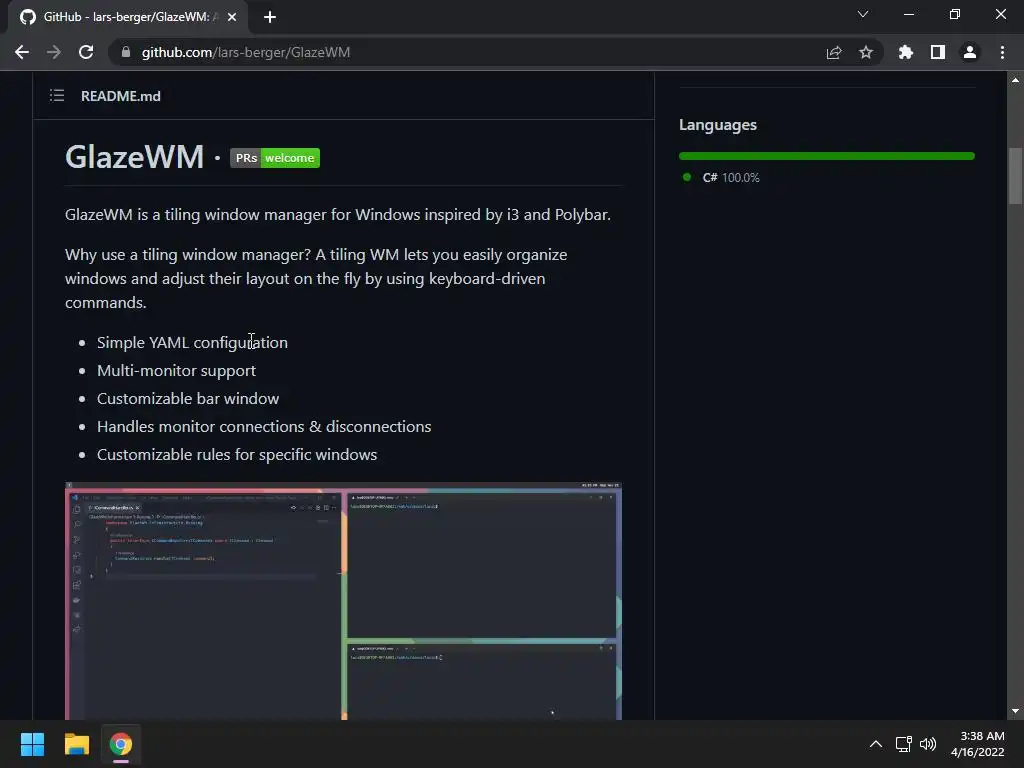Open the tab search dropdown arrow
This screenshot has width=1024, height=768.
863,14
